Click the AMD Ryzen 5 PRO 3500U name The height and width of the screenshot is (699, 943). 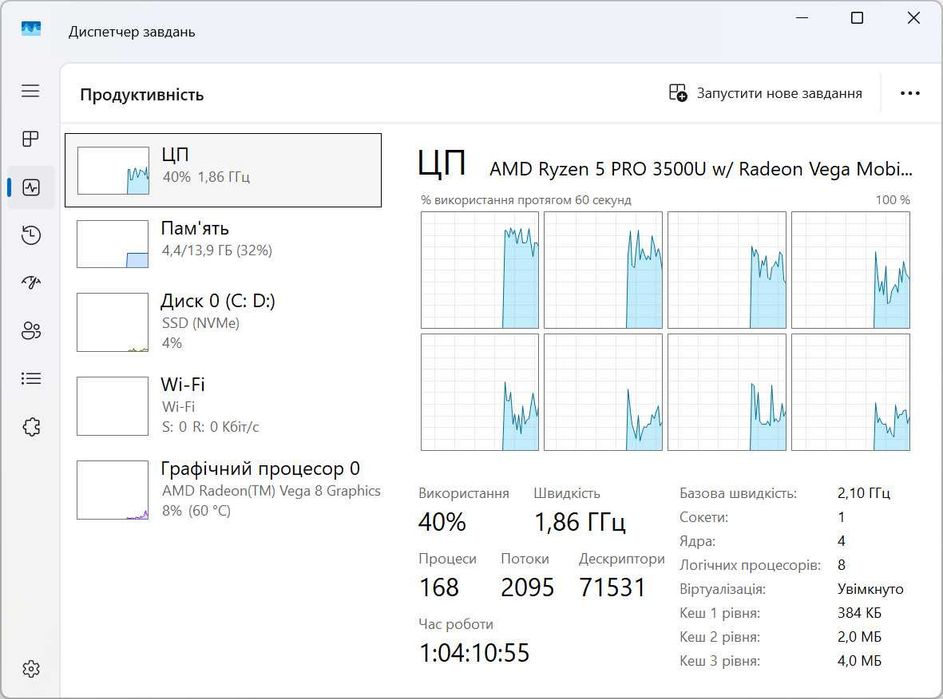701,169
